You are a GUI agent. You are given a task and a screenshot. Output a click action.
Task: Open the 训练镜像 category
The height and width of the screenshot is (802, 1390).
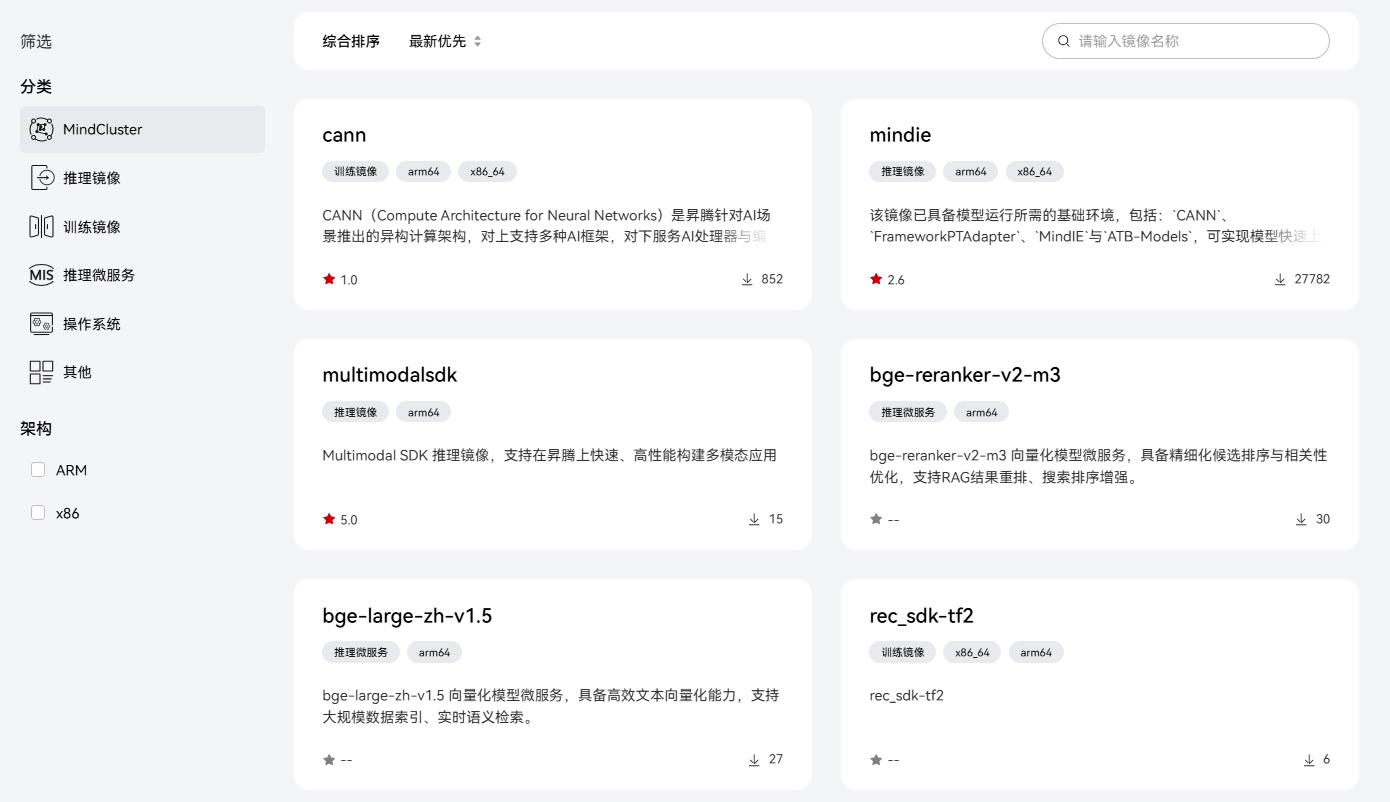point(143,227)
